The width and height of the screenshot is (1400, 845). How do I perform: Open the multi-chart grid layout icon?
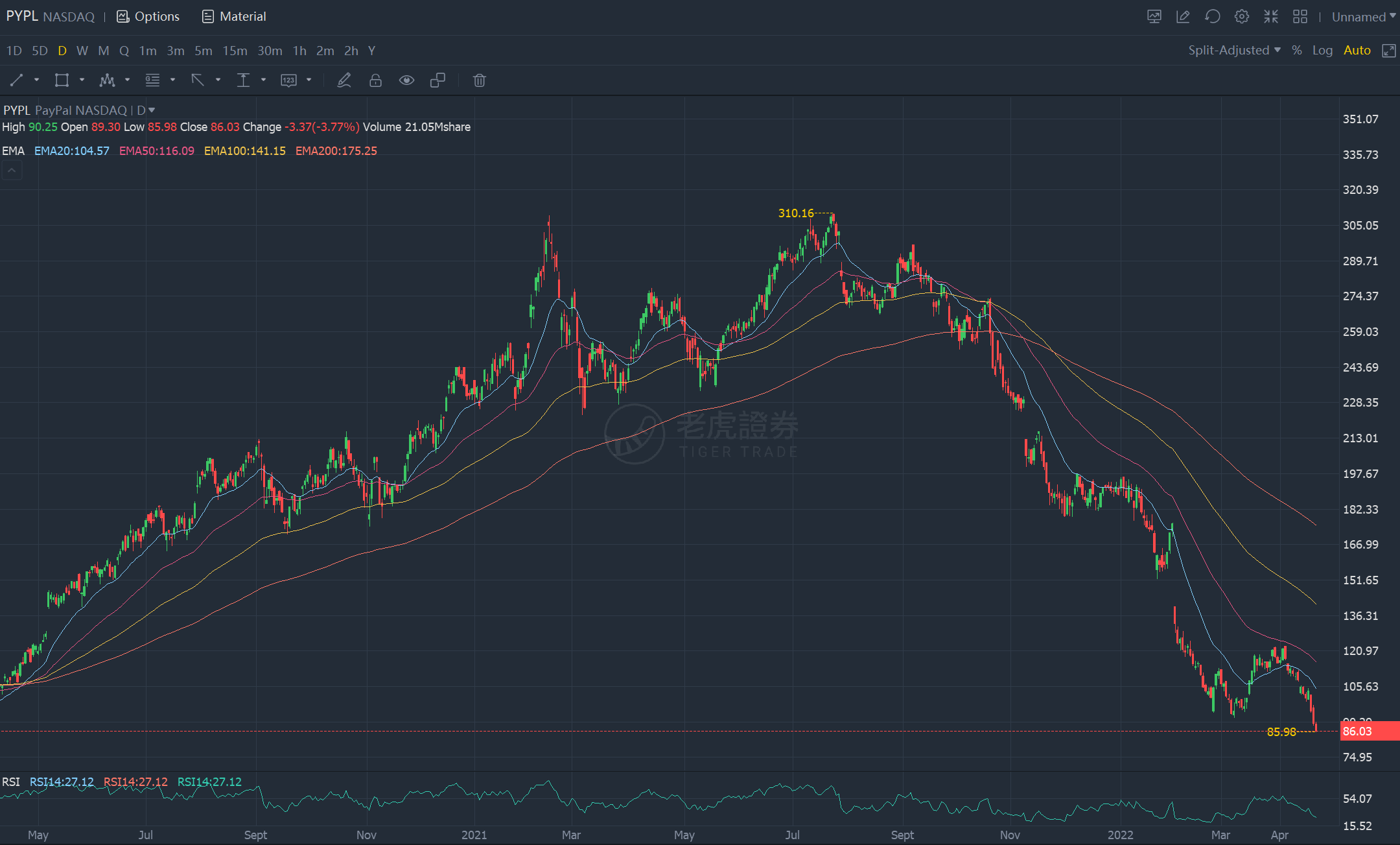pos(1300,17)
